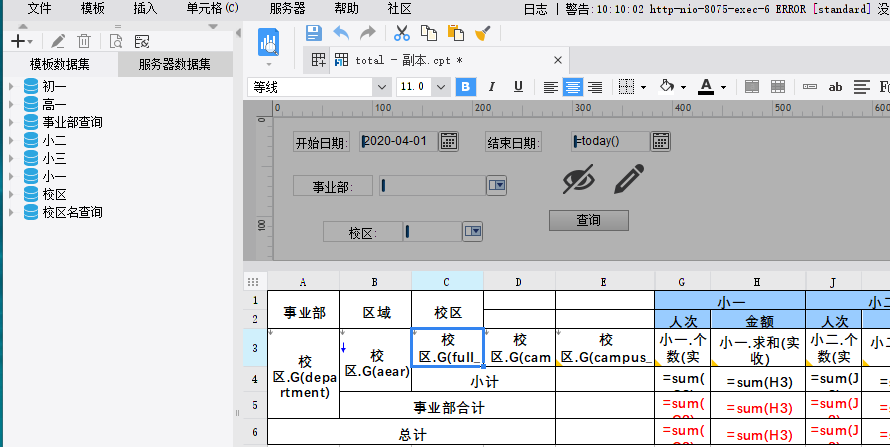The width and height of the screenshot is (890, 447).
Task: Toggle underline formatting
Action: point(518,87)
